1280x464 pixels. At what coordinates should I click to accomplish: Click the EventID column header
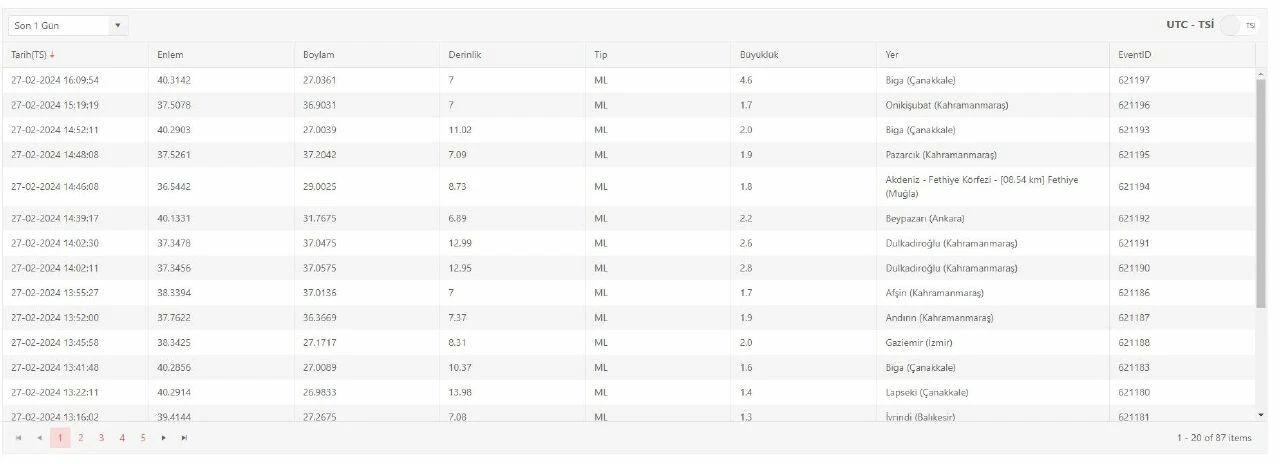(x=1136, y=55)
